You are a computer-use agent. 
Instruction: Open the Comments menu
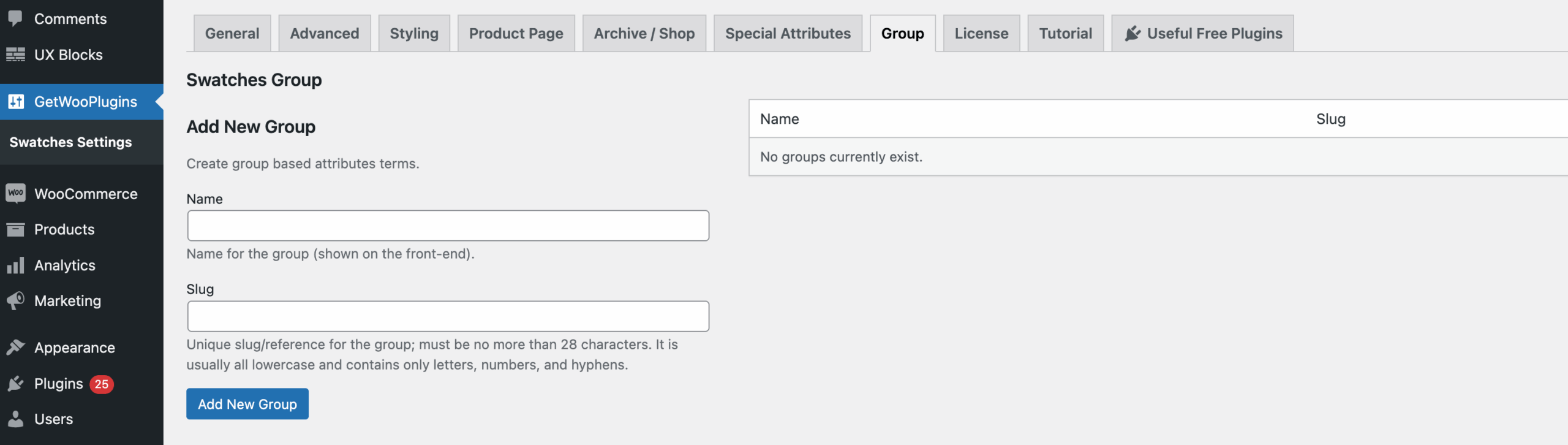[81, 18]
